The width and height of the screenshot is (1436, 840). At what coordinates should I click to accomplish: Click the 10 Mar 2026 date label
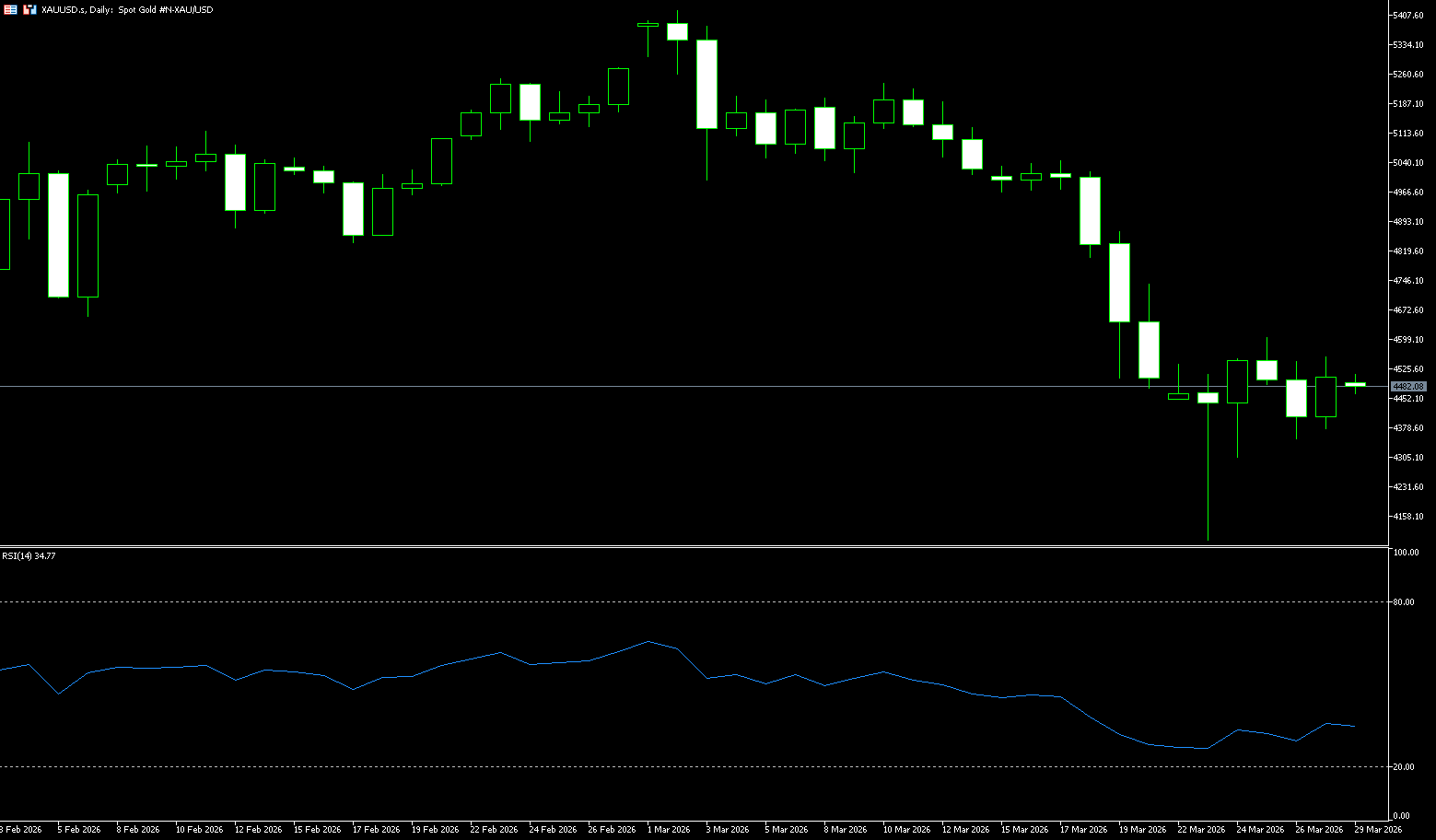coord(906,830)
